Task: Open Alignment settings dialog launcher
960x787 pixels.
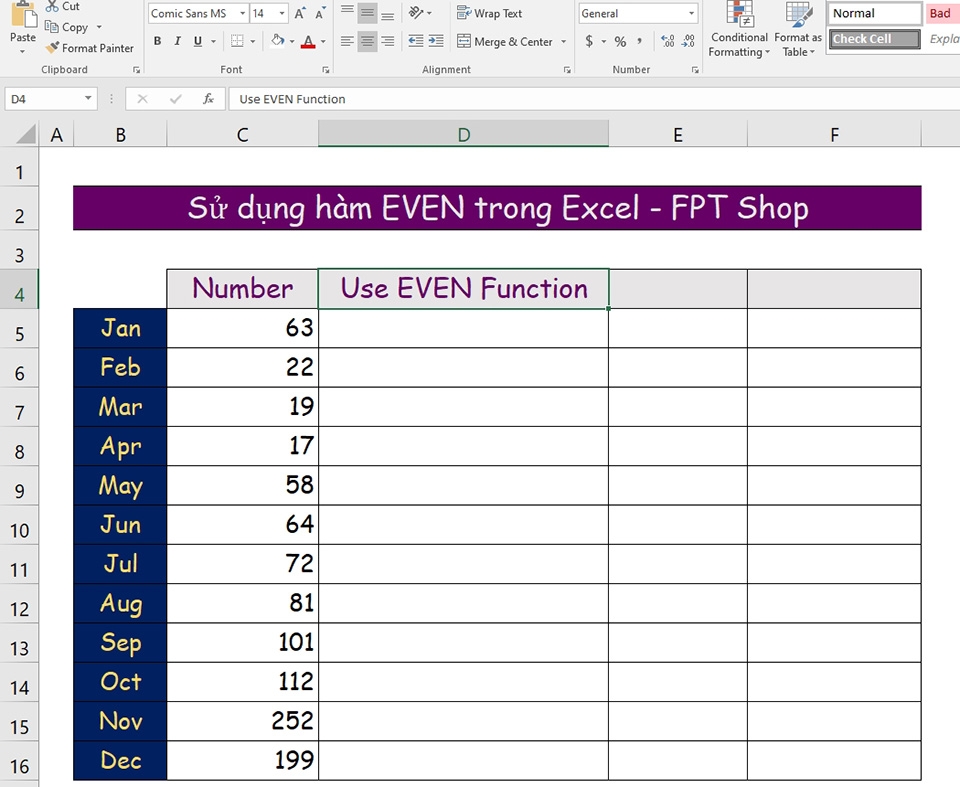Action: click(568, 70)
